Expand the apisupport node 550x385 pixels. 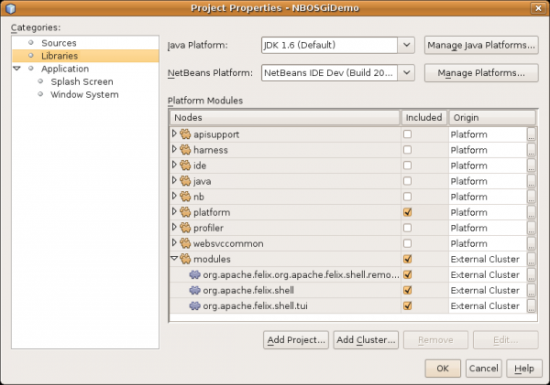click(174, 134)
